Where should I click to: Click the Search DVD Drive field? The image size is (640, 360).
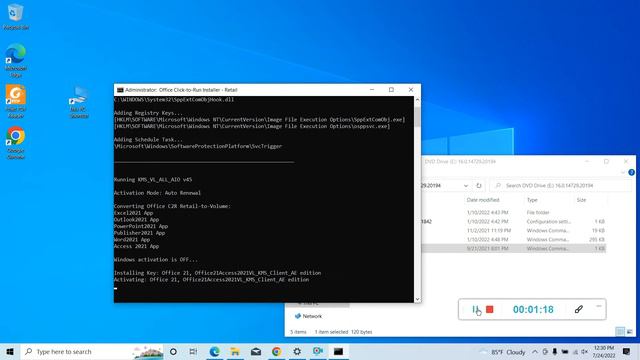click(x=561, y=186)
